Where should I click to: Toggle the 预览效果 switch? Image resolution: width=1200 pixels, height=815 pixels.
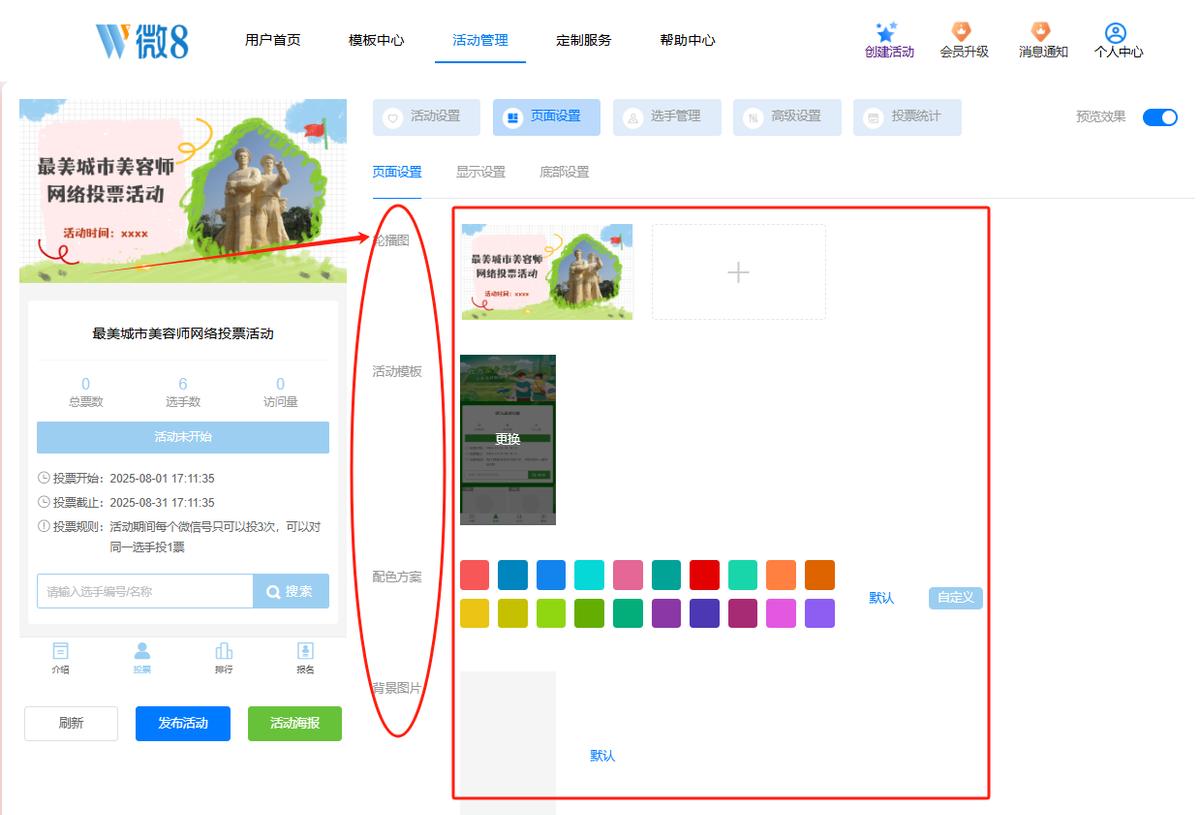1160,117
